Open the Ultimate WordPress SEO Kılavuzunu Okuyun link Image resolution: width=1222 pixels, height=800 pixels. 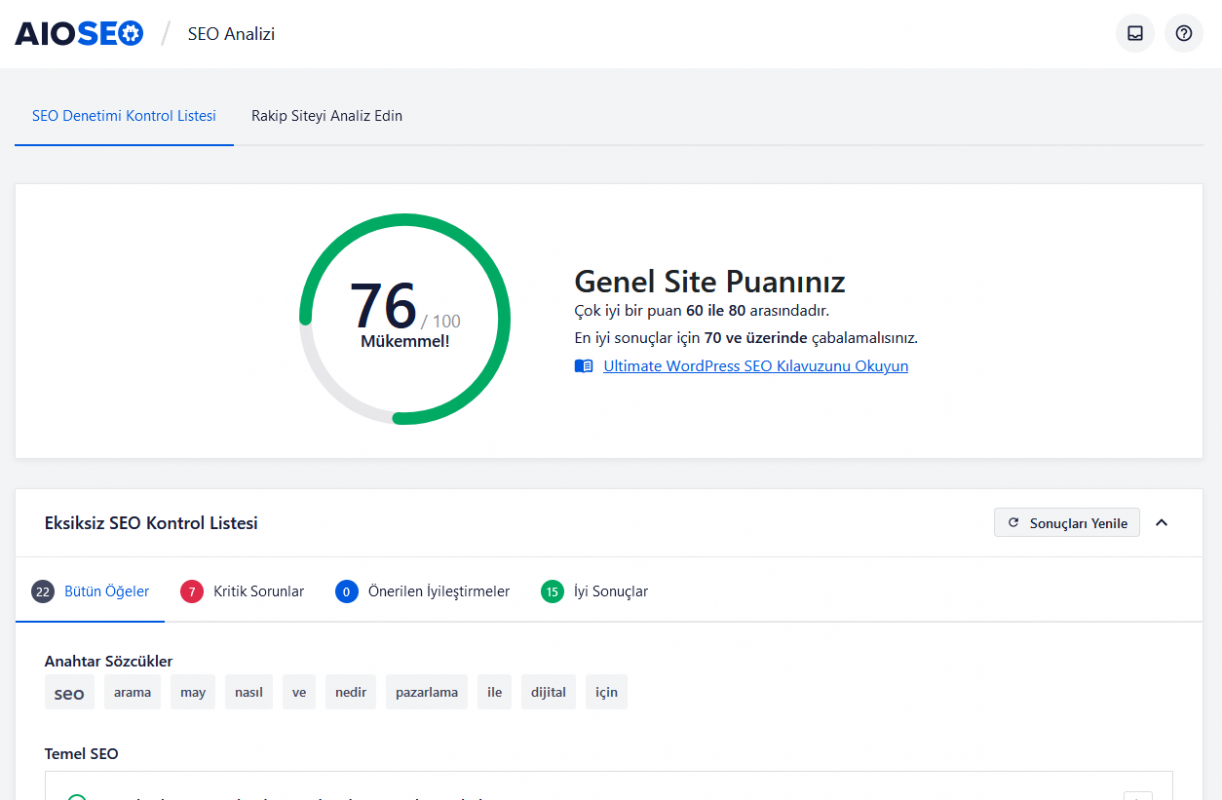pyautogui.click(x=755, y=365)
